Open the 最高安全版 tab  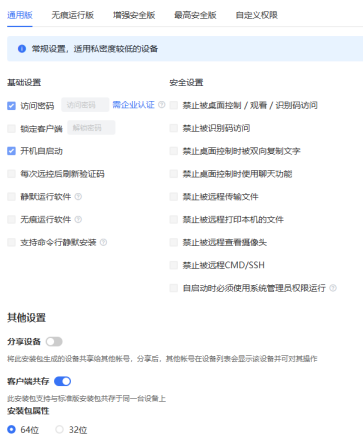195,15
